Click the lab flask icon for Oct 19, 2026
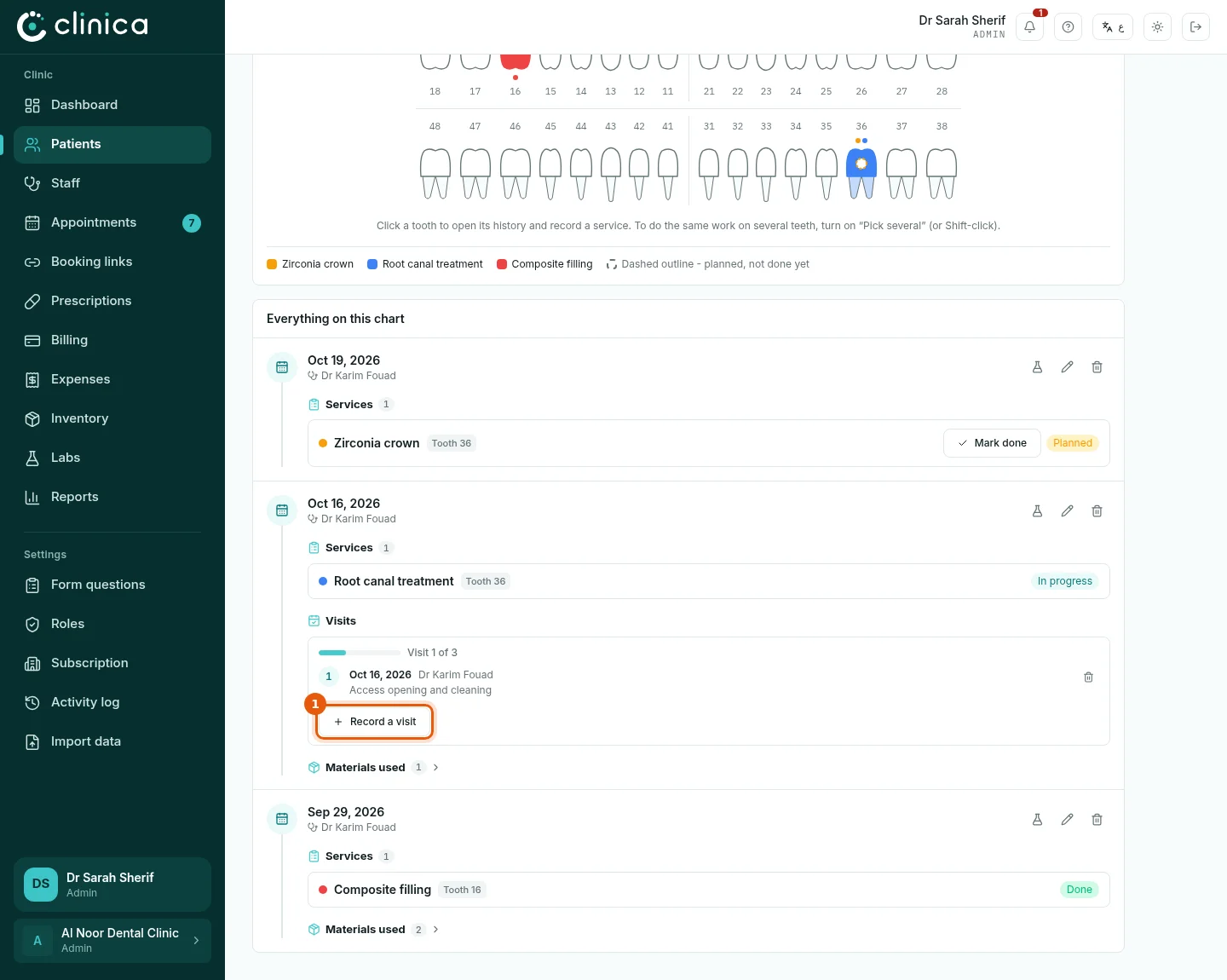The width and height of the screenshot is (1227, 980). coord(1037,367)
